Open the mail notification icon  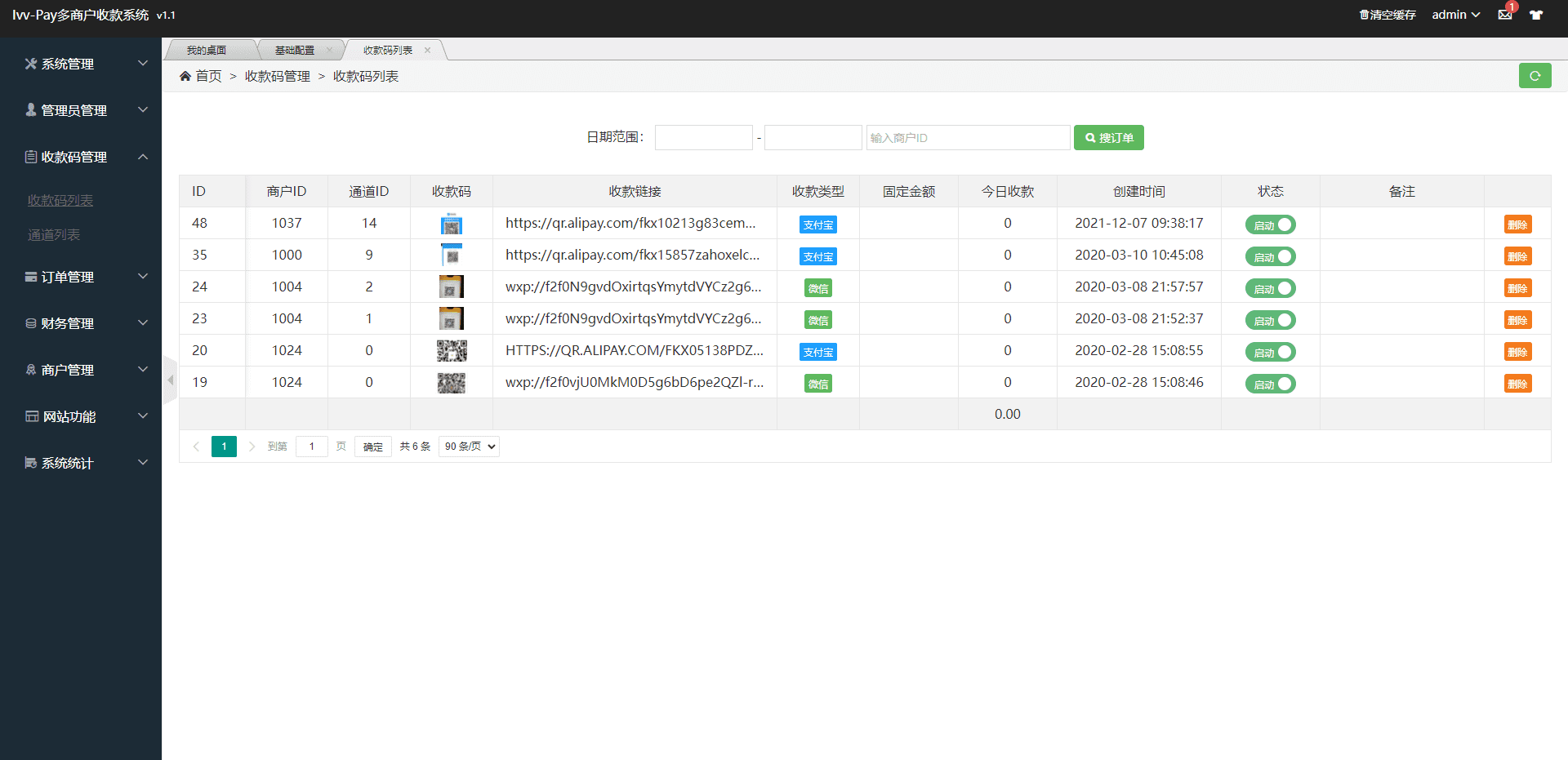[x=1505, y=15]
